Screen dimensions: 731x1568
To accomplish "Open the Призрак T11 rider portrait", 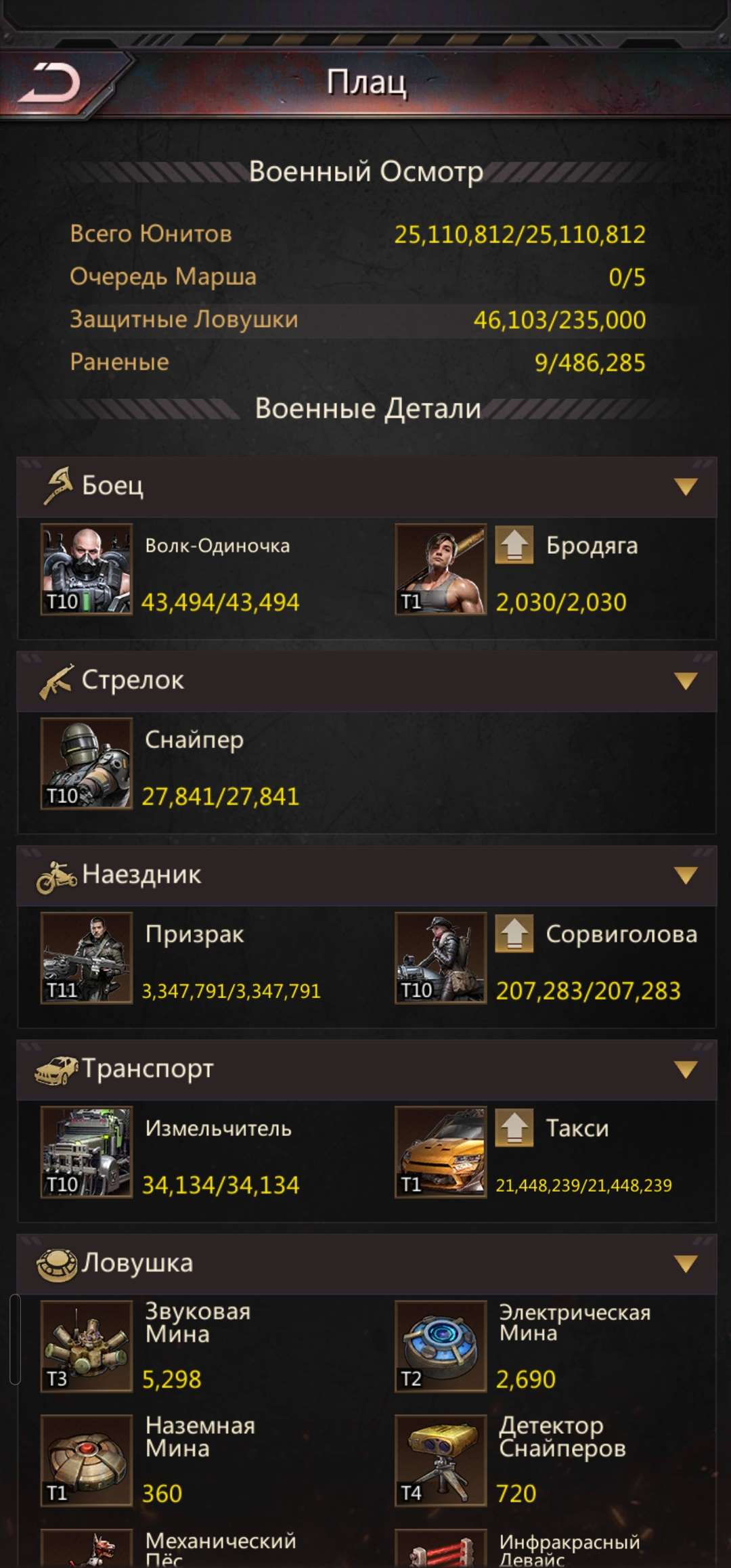I will [87, 958].
